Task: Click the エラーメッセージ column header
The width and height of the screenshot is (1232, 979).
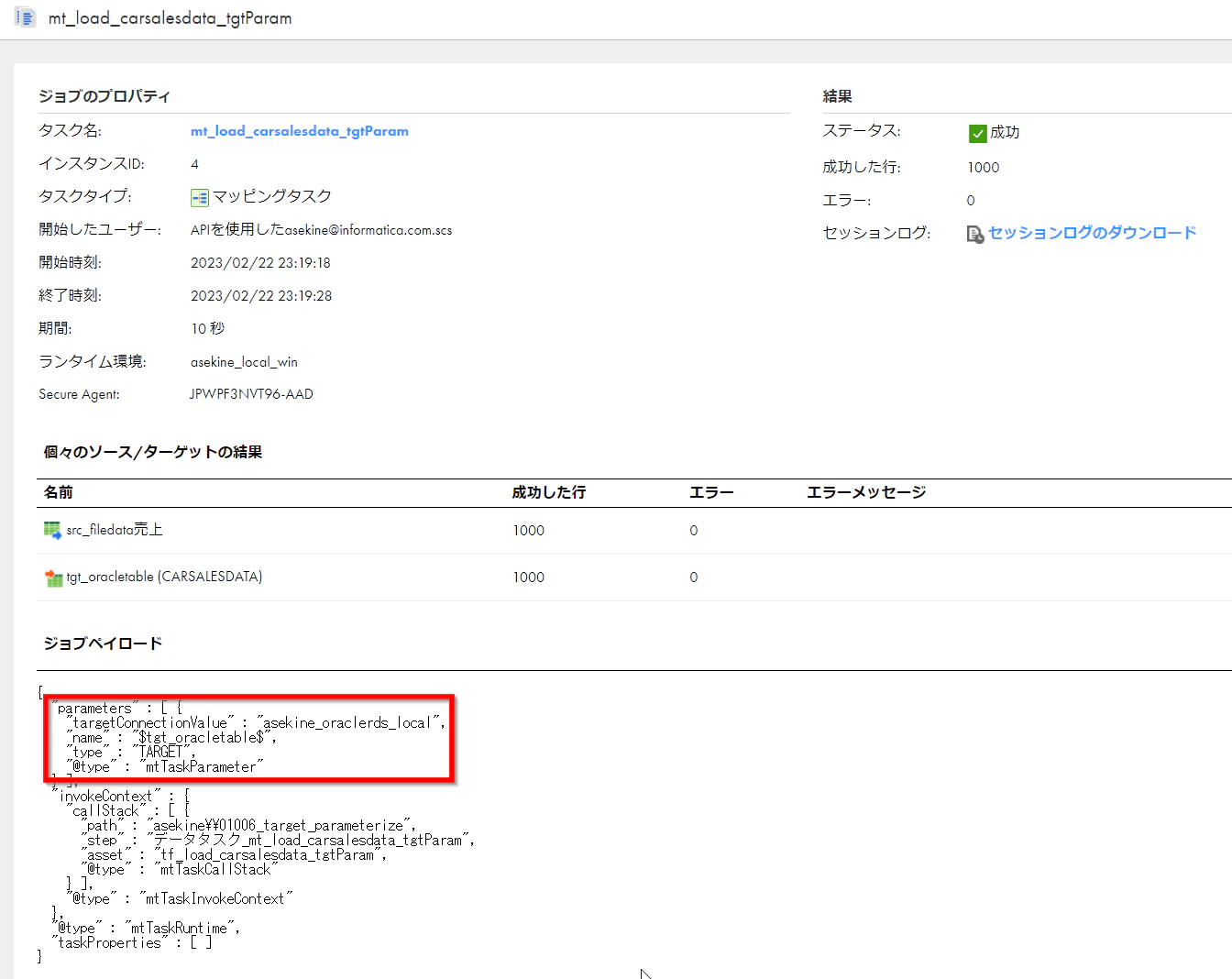Action: coord(866,492)
